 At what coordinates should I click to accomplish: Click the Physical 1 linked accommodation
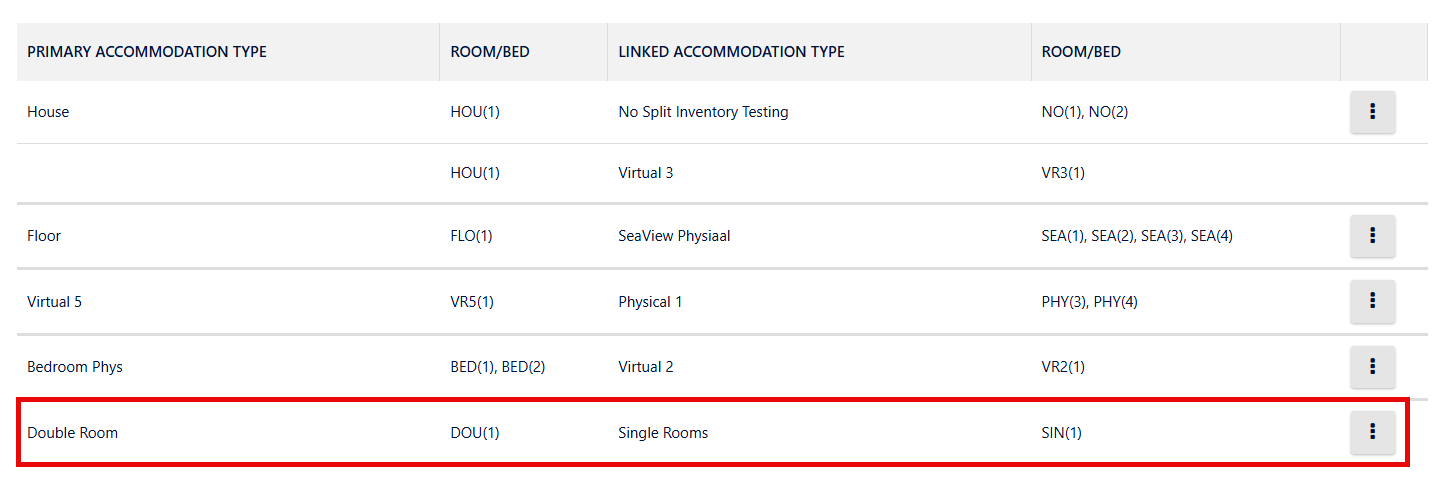(651, 302)
